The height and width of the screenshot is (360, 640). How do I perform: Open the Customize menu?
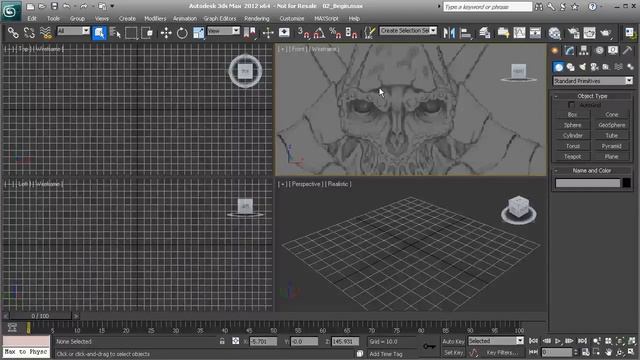291,18
